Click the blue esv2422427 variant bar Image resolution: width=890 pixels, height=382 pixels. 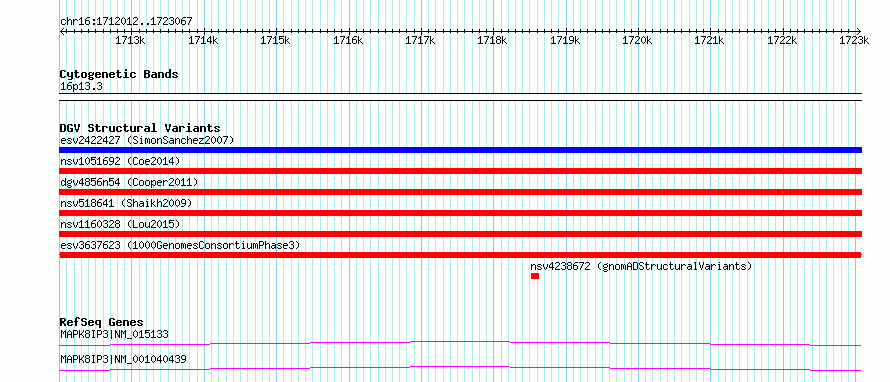tap(460, 150)
